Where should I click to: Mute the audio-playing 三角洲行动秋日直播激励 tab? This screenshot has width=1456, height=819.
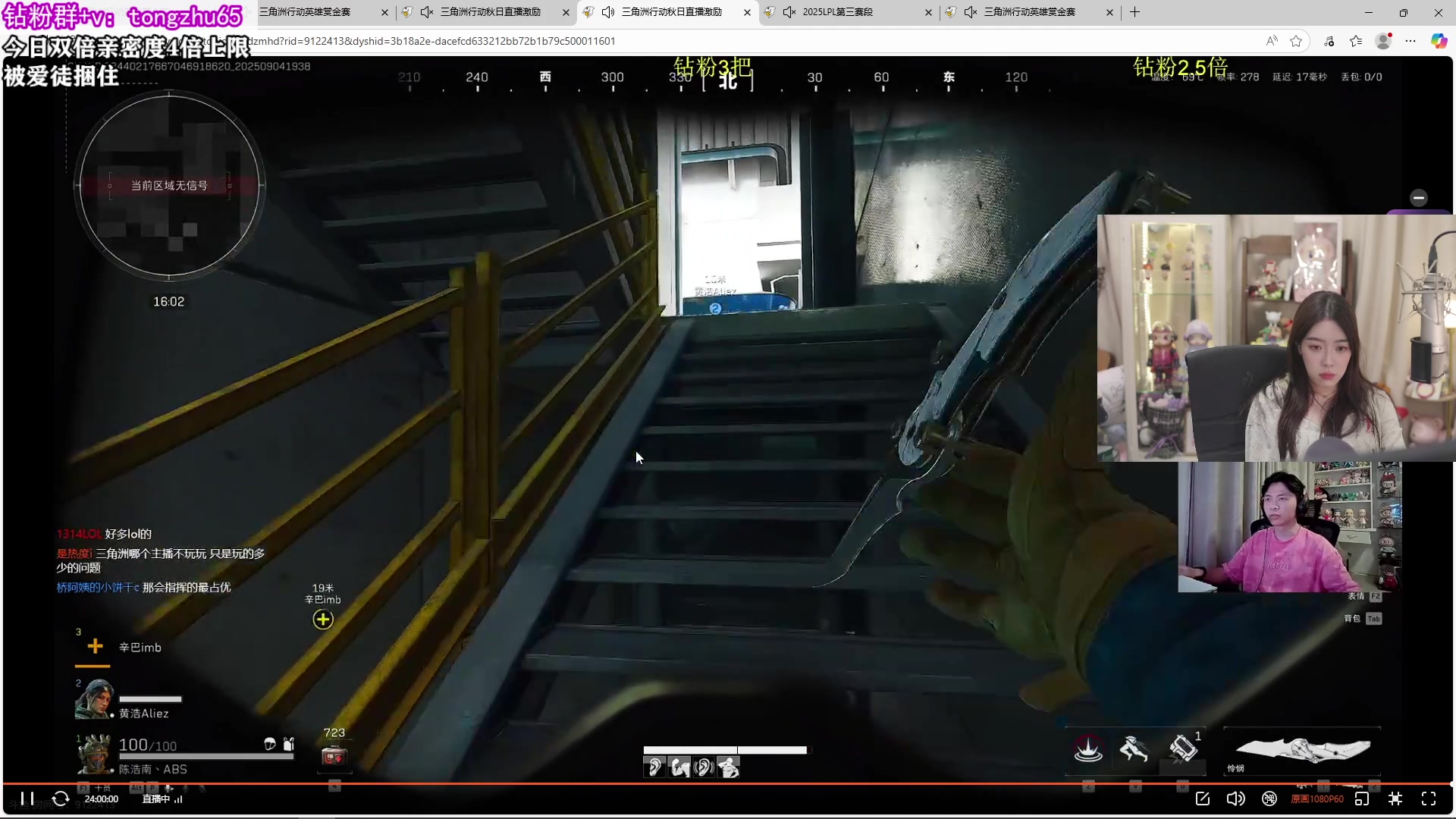point(608,12)
